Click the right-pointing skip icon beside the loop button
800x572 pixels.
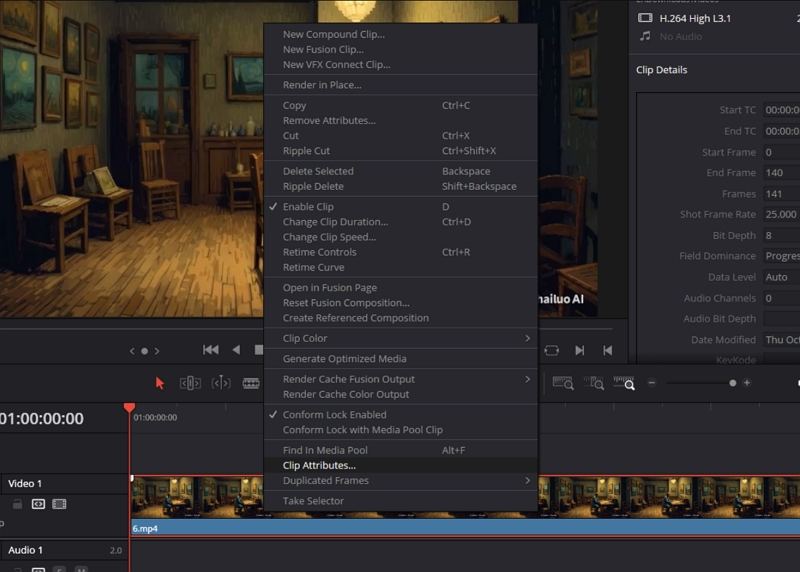click(580, 351)
